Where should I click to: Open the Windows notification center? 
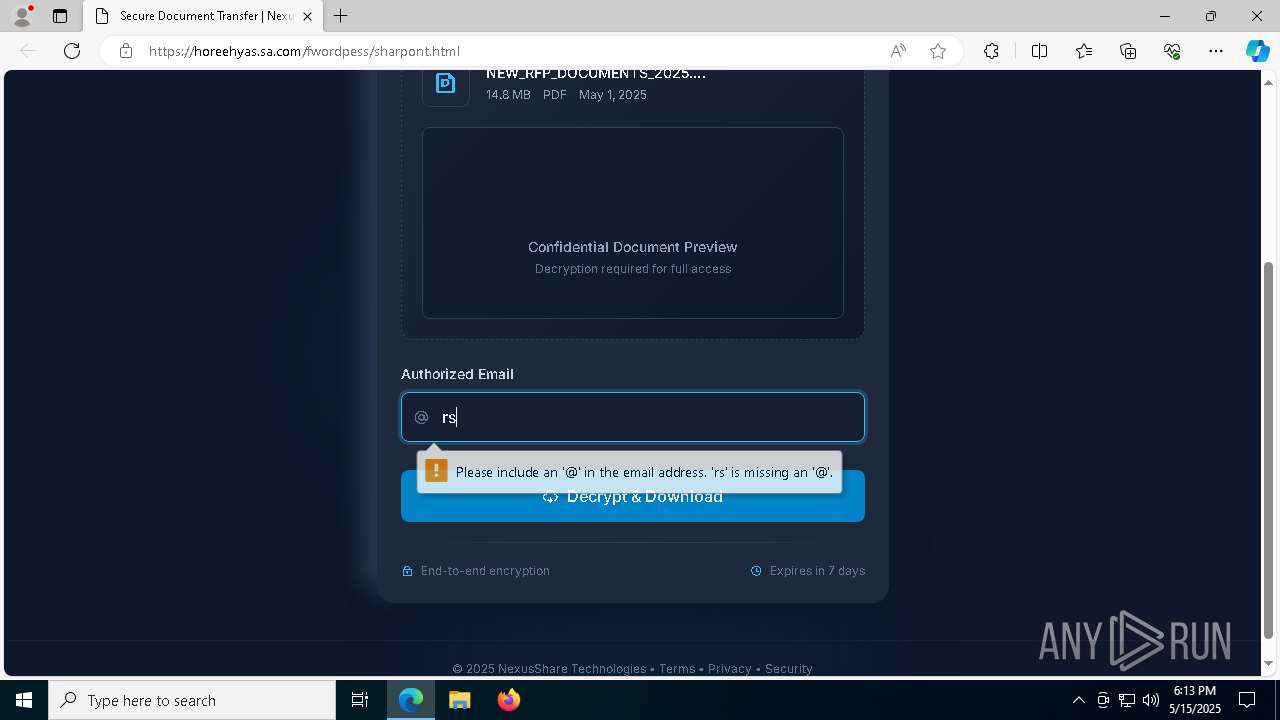coord(1247,700)
